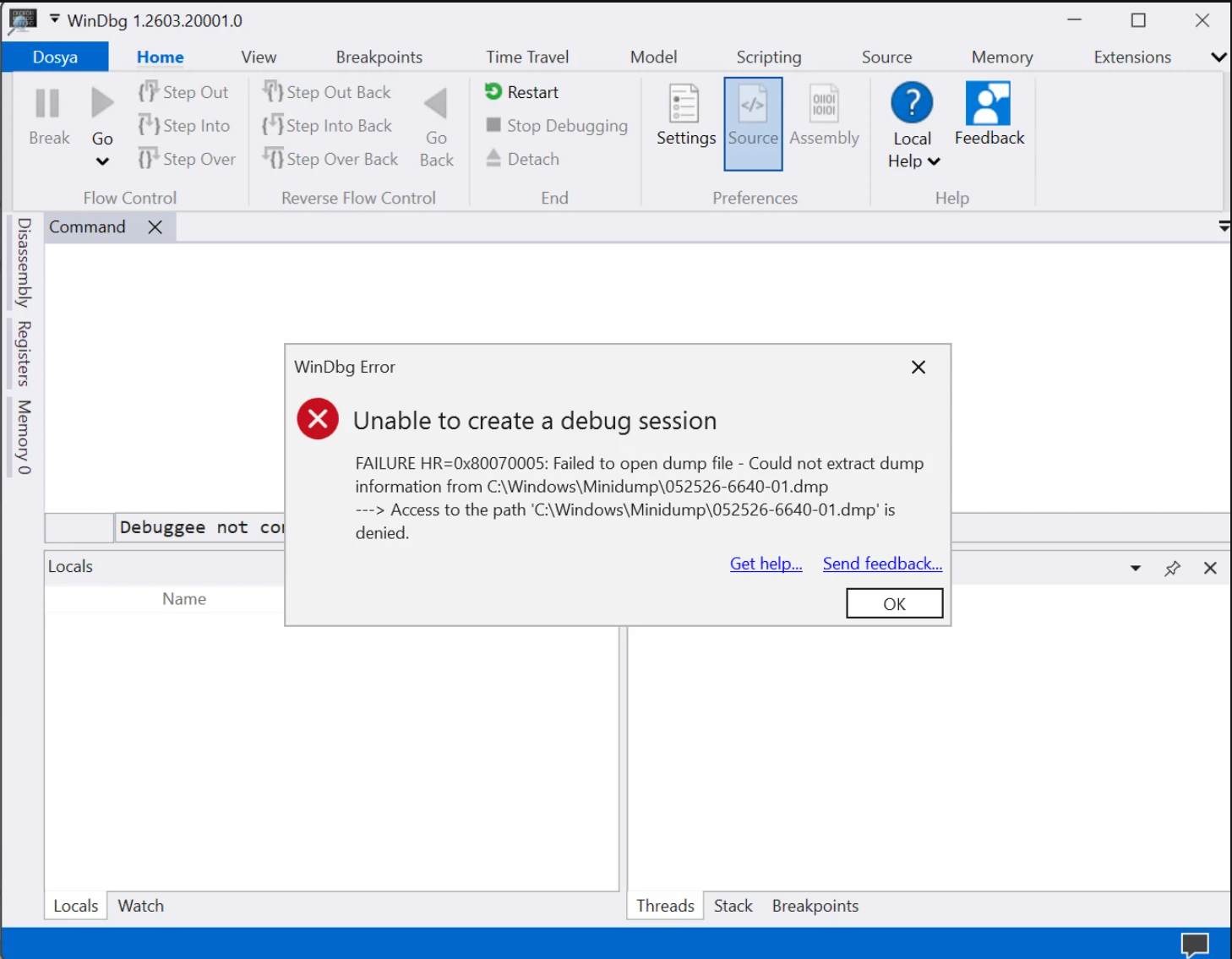
Task: Open the Time Travel ribbon tab
Action: [x=527, y=57]
